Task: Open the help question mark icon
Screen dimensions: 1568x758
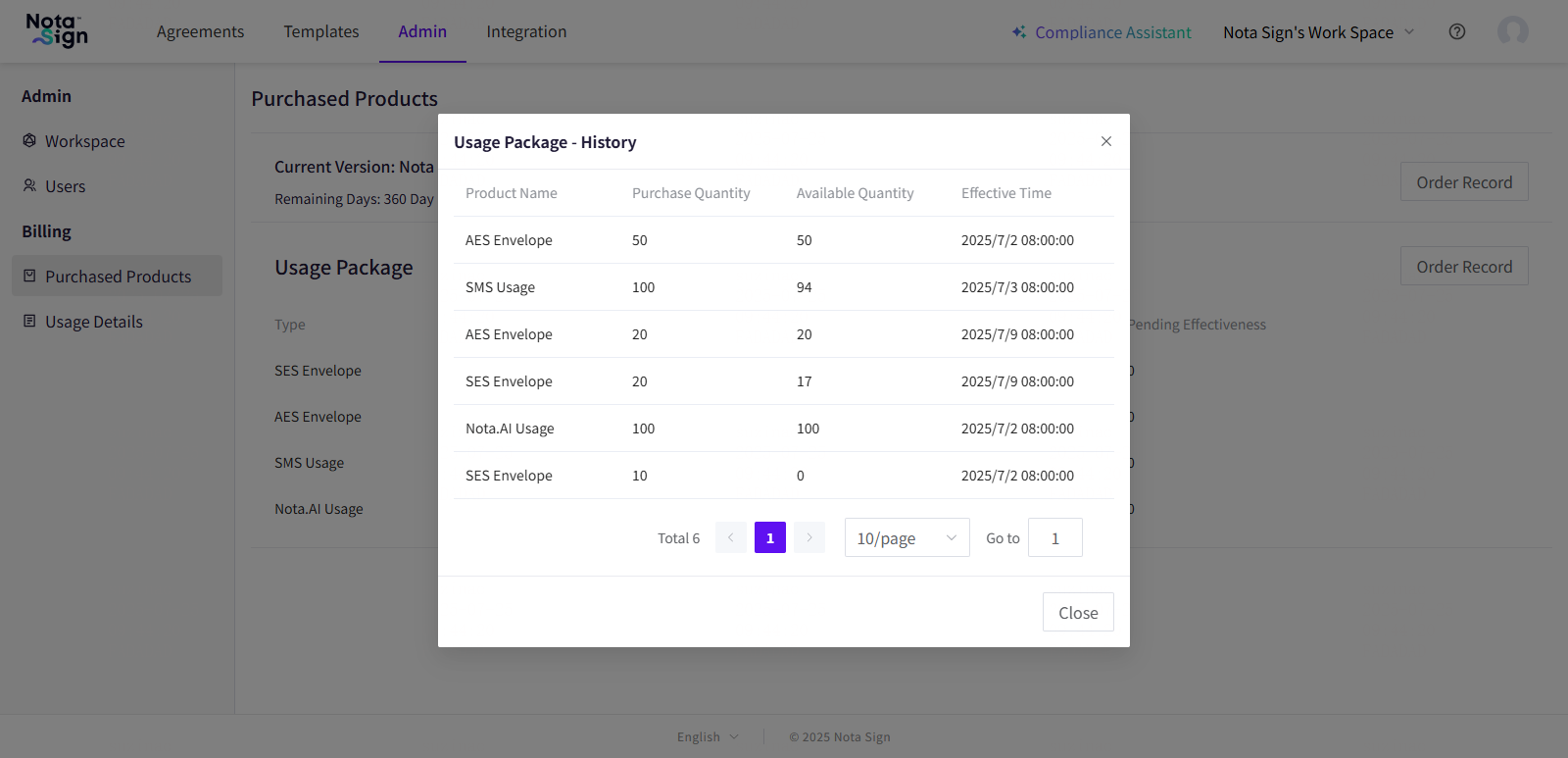Action: (1457, 31)
